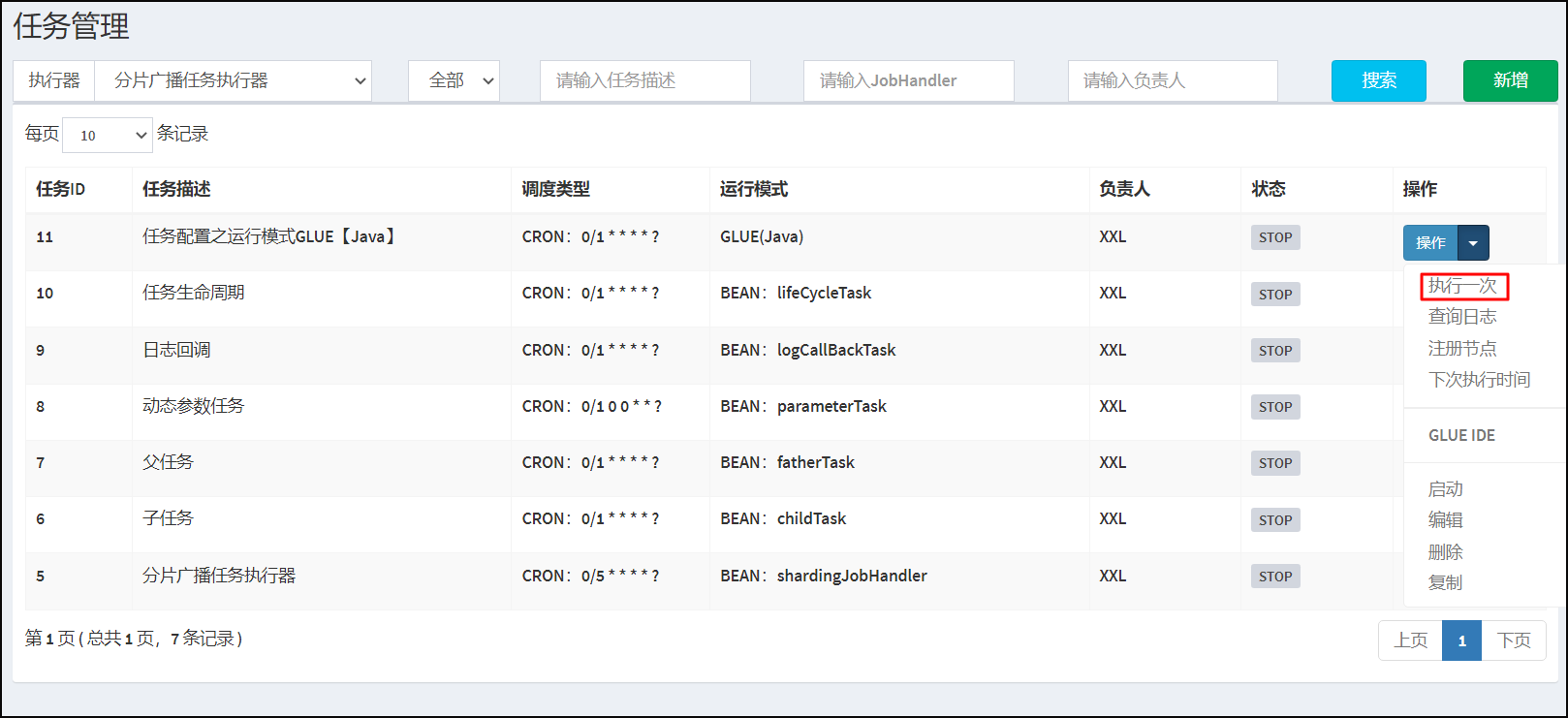Select 注册节点 from the operation menu
1568x718 pixels.
[x=1462, y=349]
